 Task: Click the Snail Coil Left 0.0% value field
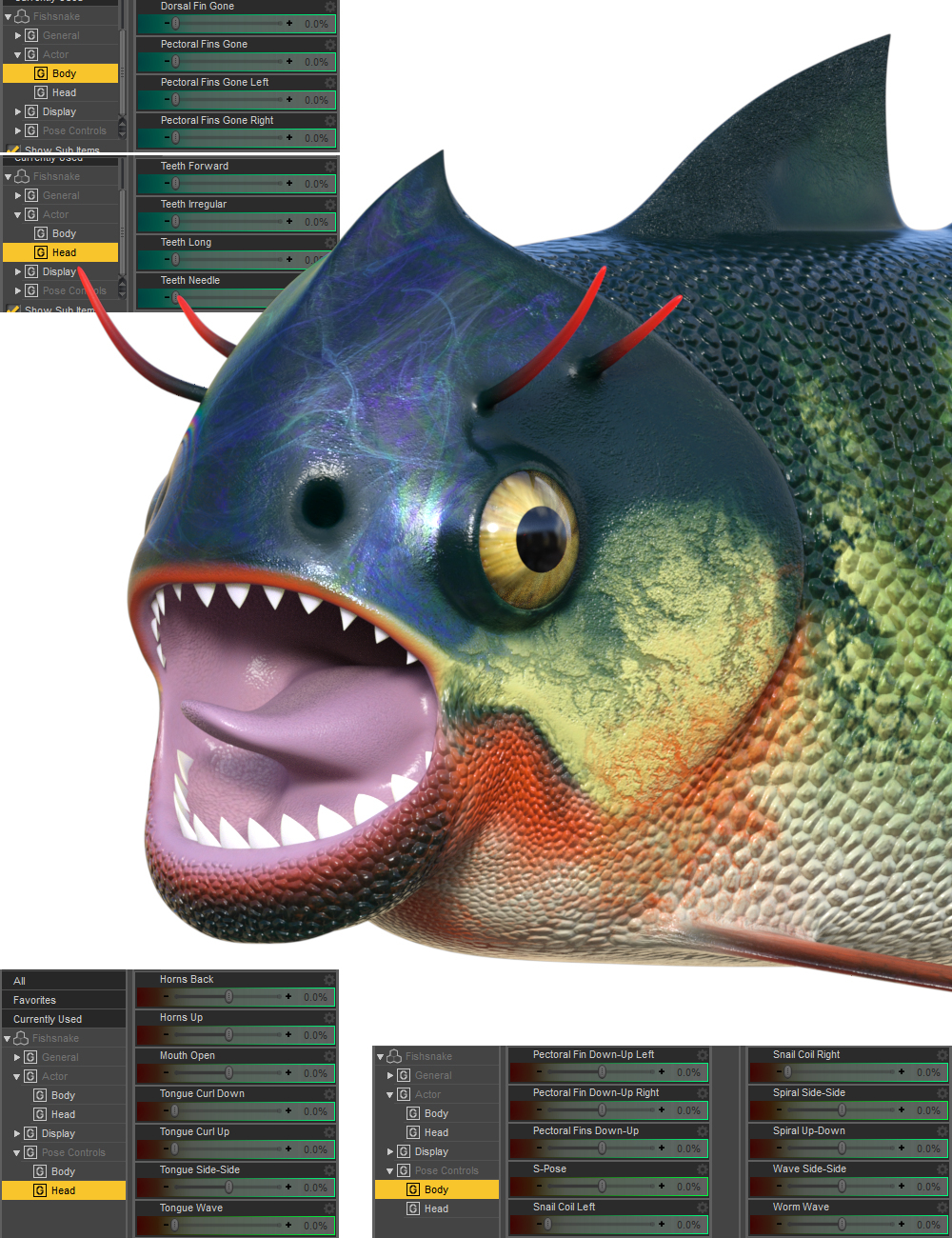688,1225
